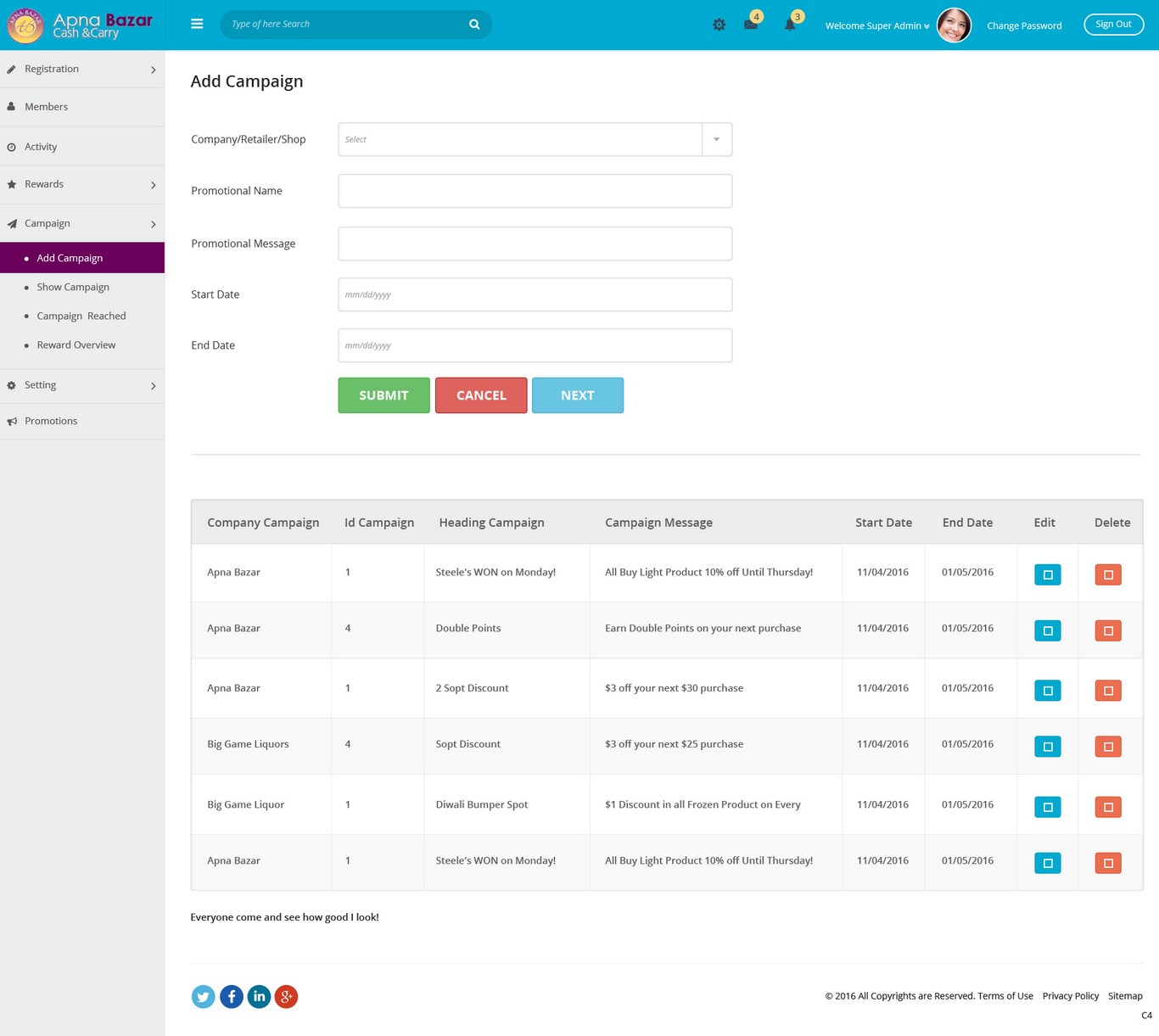Click the blue NEXT button

pyautogui.click(x=578, y=395)
